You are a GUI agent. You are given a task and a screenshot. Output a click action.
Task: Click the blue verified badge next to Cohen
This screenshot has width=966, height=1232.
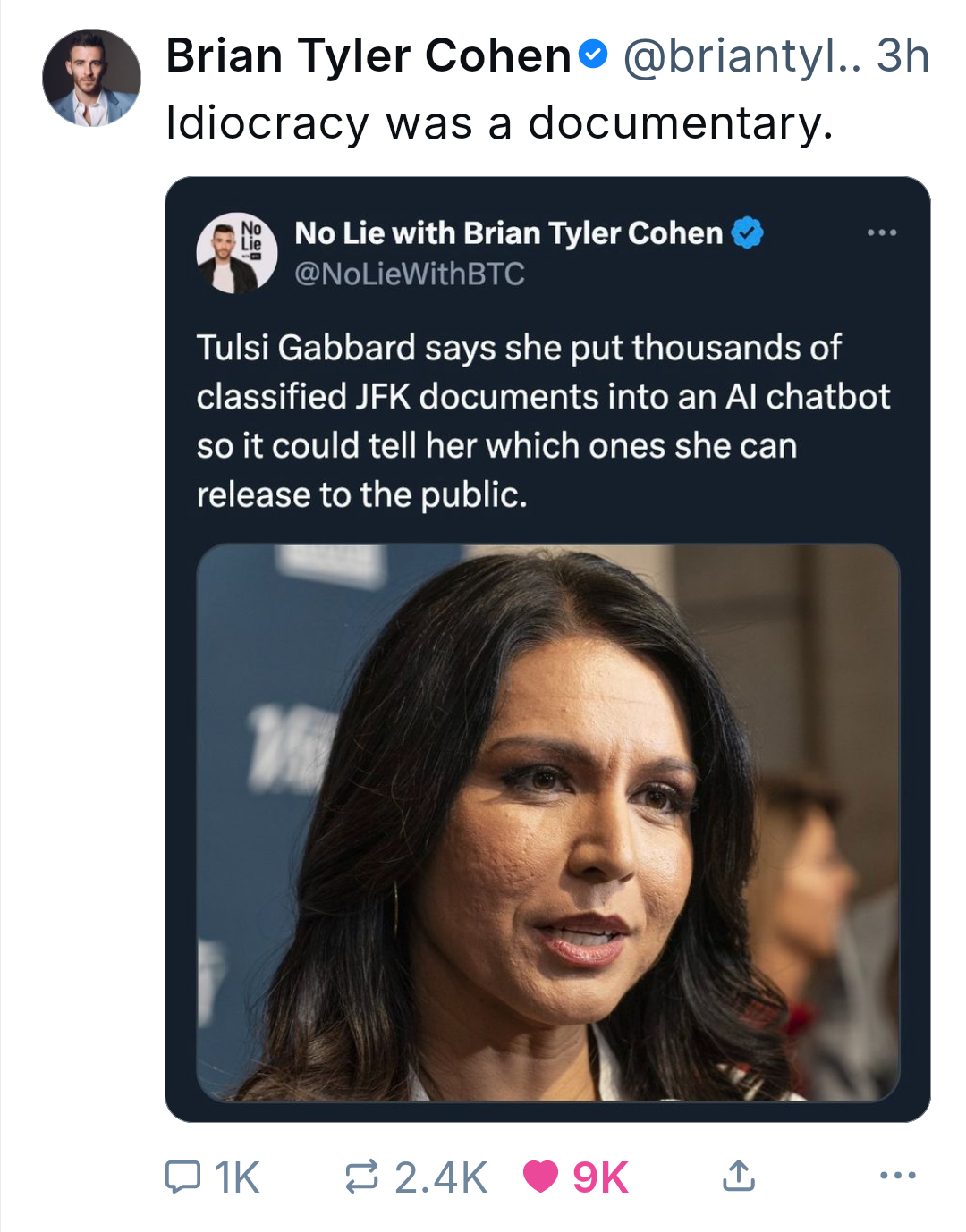tap(592, 55)
